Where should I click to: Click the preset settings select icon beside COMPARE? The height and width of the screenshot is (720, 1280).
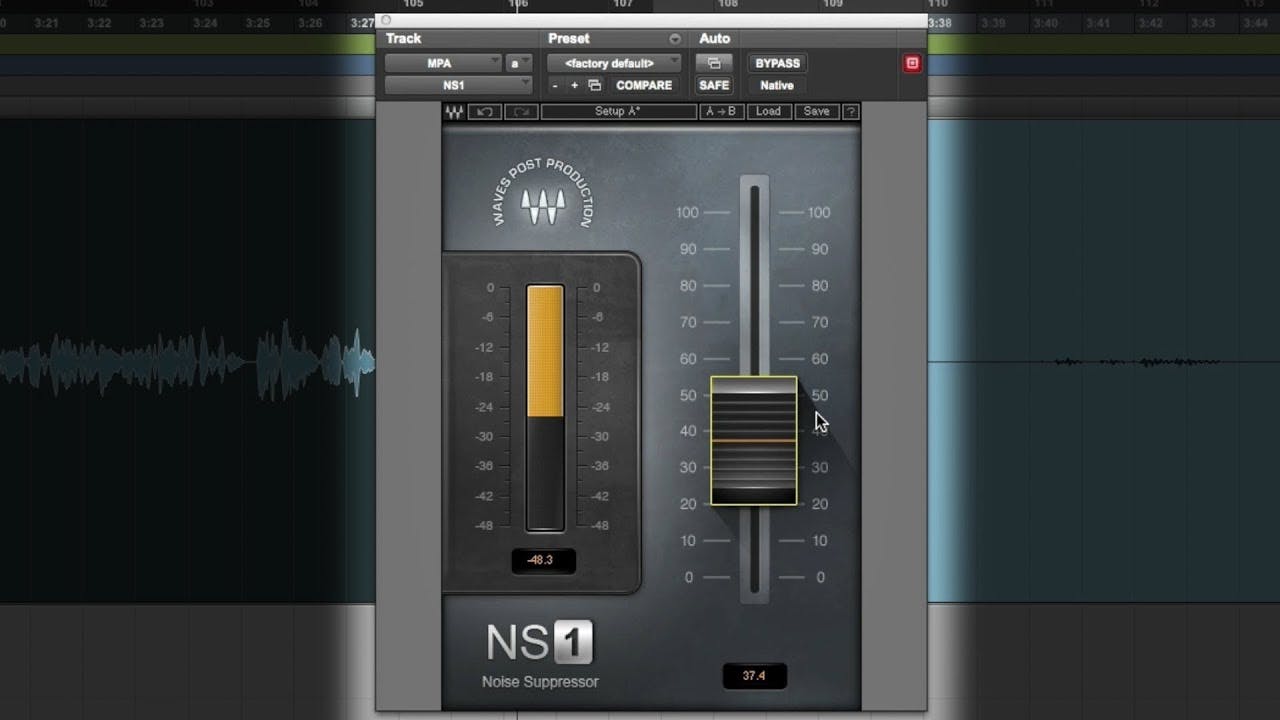594,86
